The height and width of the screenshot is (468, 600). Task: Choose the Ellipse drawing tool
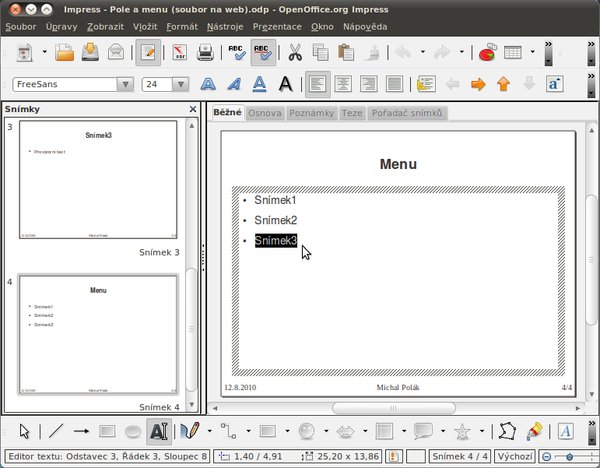133,432
